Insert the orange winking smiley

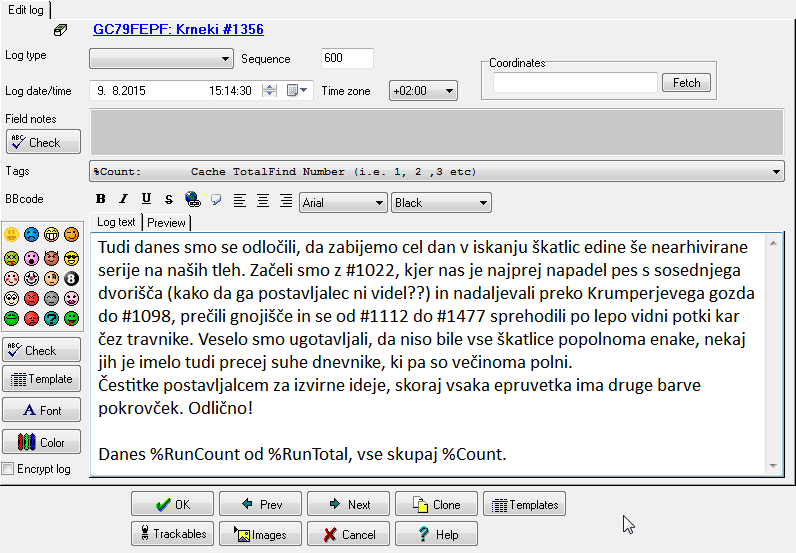[x=72, y=235]
